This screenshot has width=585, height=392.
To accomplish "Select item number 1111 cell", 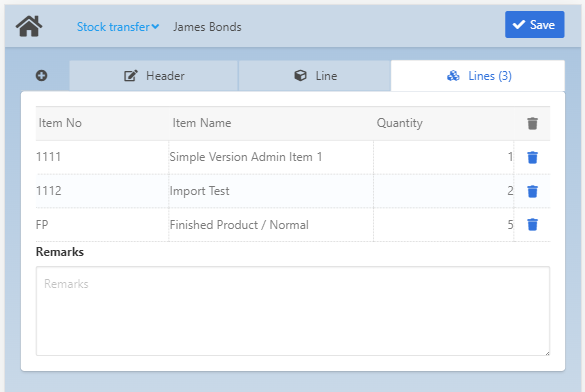I will pos(102,157).
